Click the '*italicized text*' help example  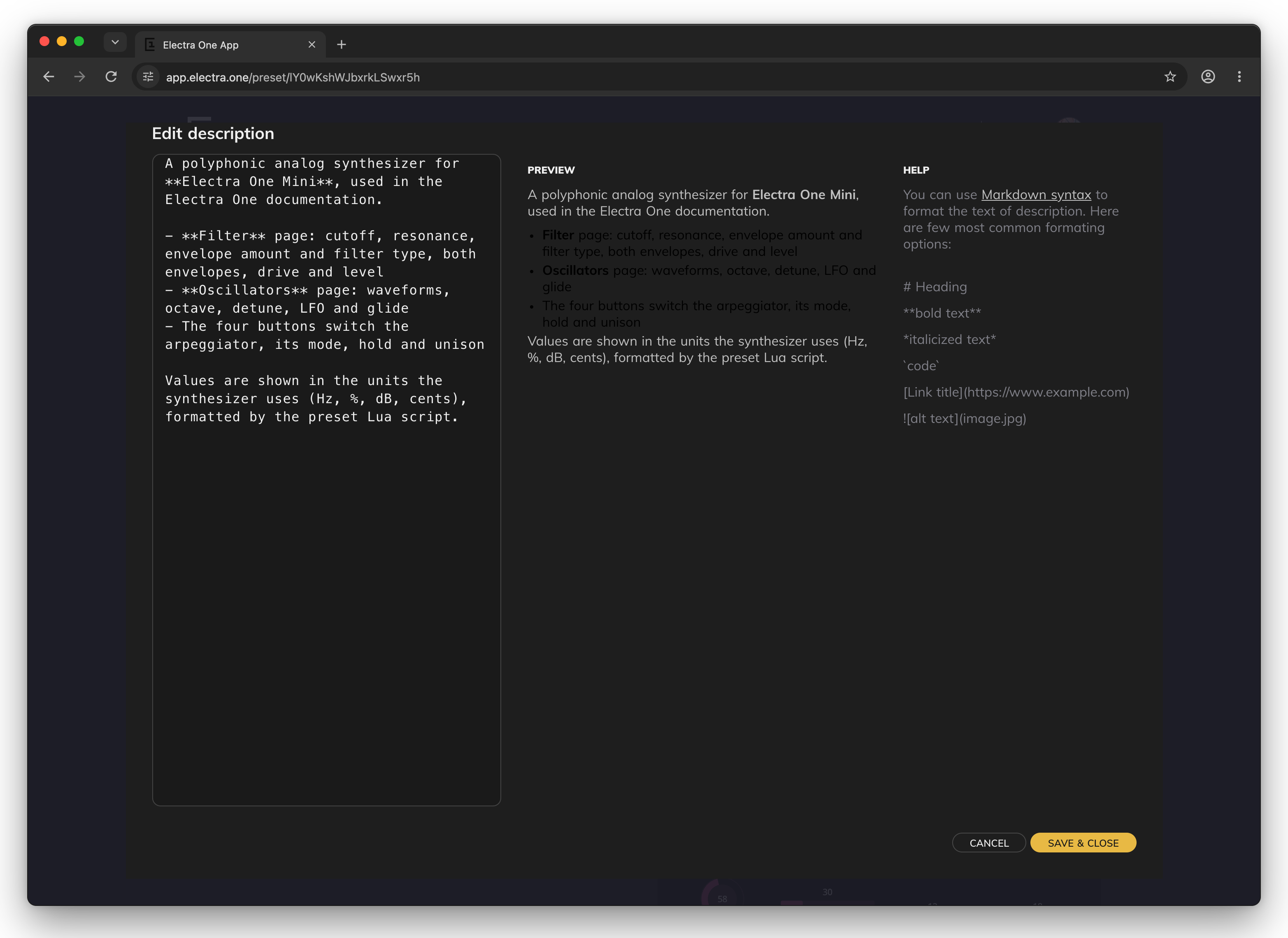tap(949, 339)
